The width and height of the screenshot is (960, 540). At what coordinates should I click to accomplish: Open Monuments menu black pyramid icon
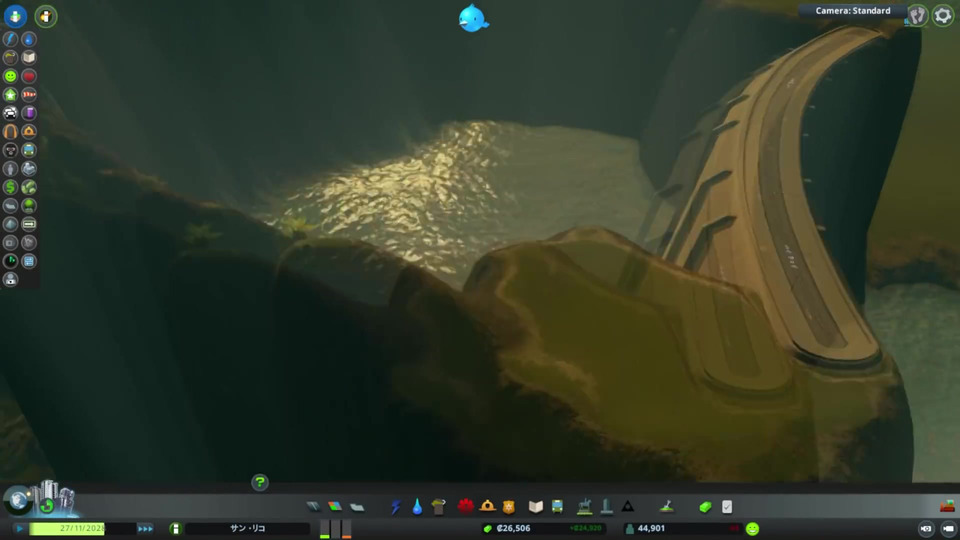[x=628, y=506]
